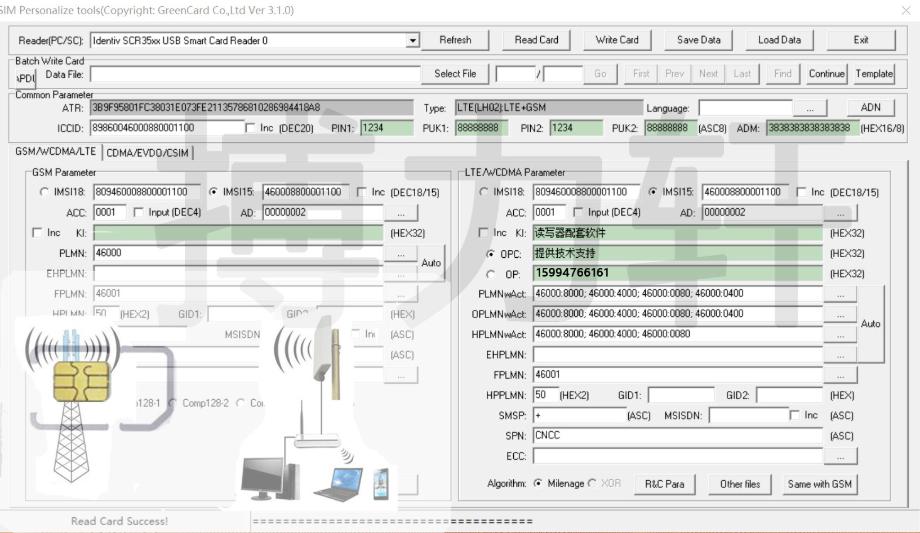The height and width of the screenshot is (533, 920).
Task: Switch to the CDMA/EVDO/CSIM tab
Action: 147,153
